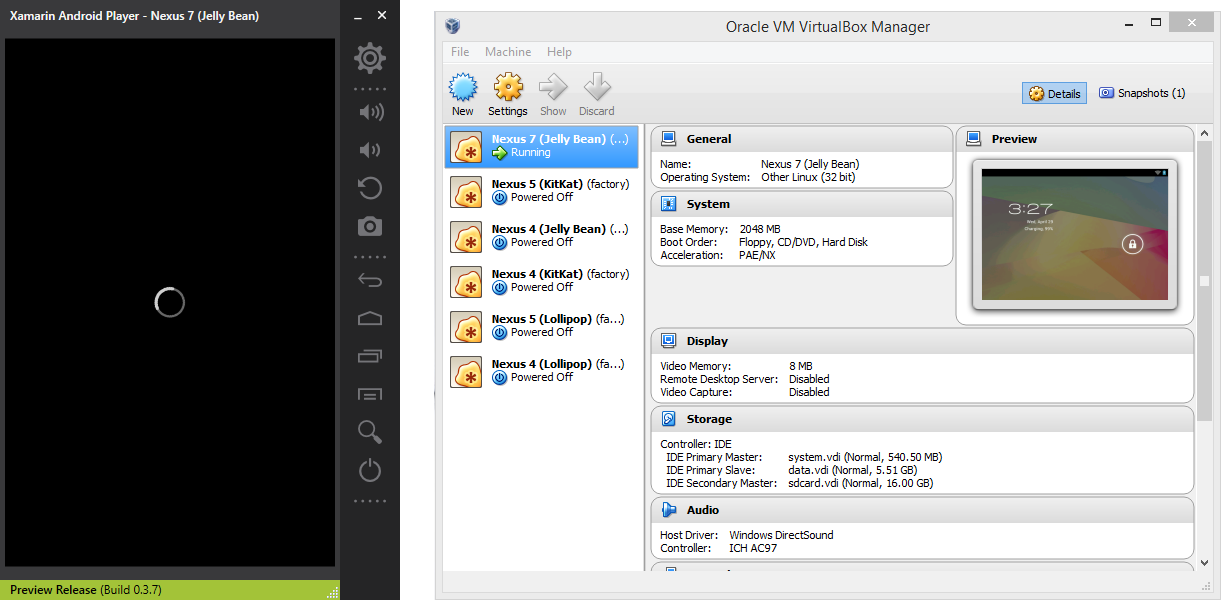
Task: Click the data.vdi storage entry
Action: coord(852,470)
